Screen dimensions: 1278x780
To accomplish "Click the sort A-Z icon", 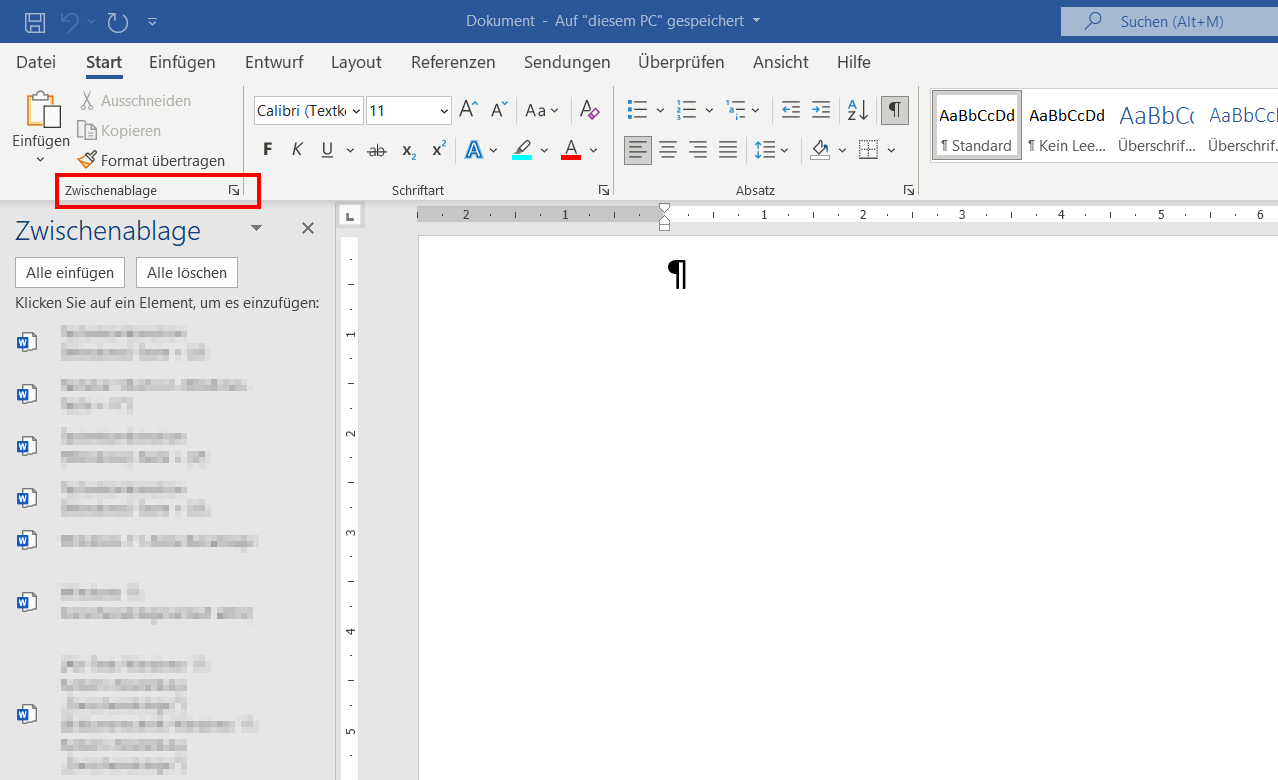I will [x=858, y=110].
